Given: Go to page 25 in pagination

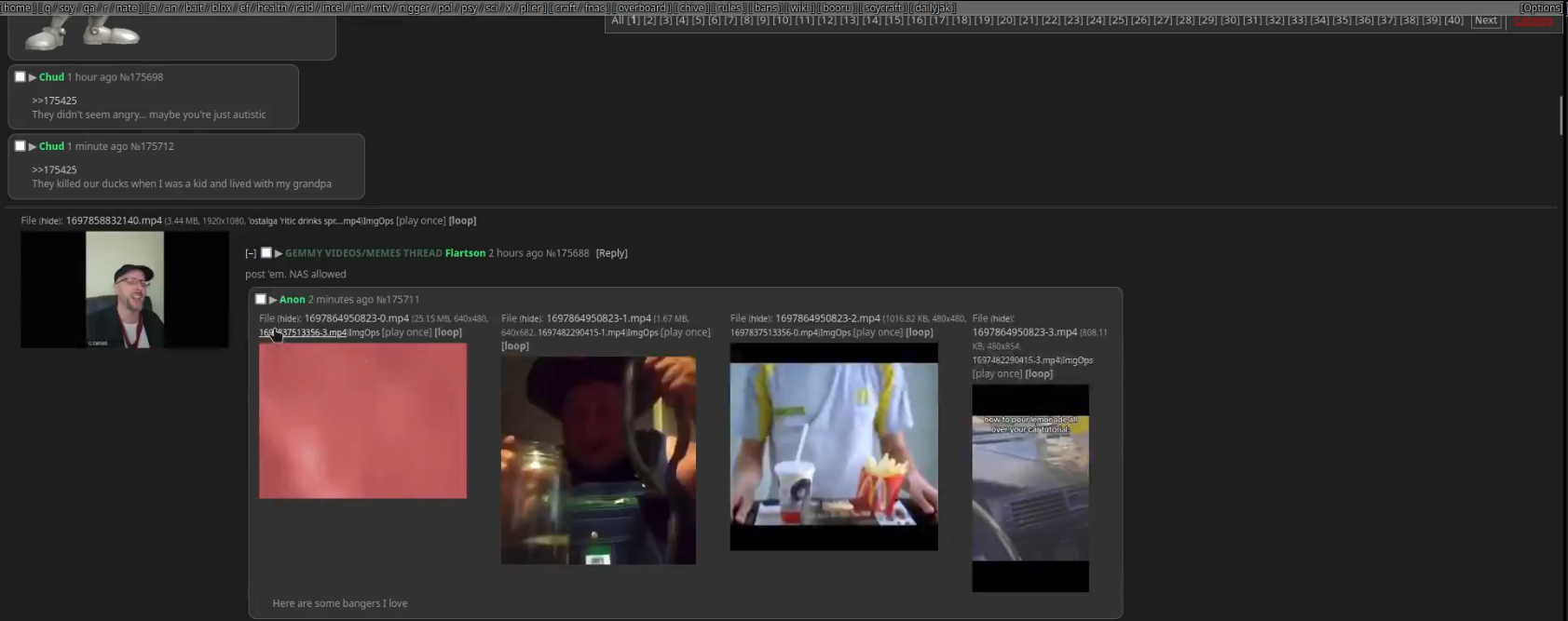Looking at the screenshot, I should point(1117,20).
